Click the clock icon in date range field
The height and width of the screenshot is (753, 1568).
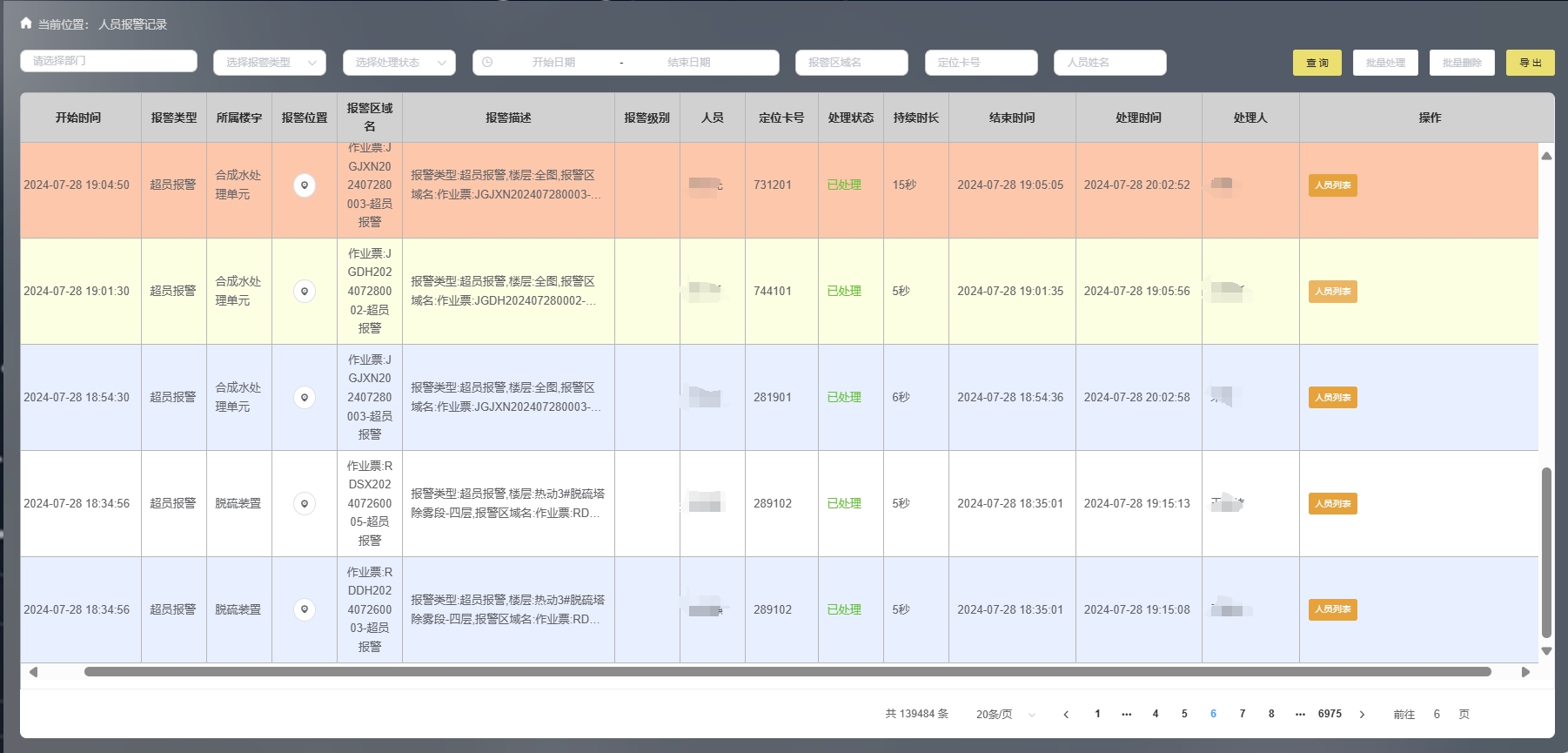[x=487, y=63]
